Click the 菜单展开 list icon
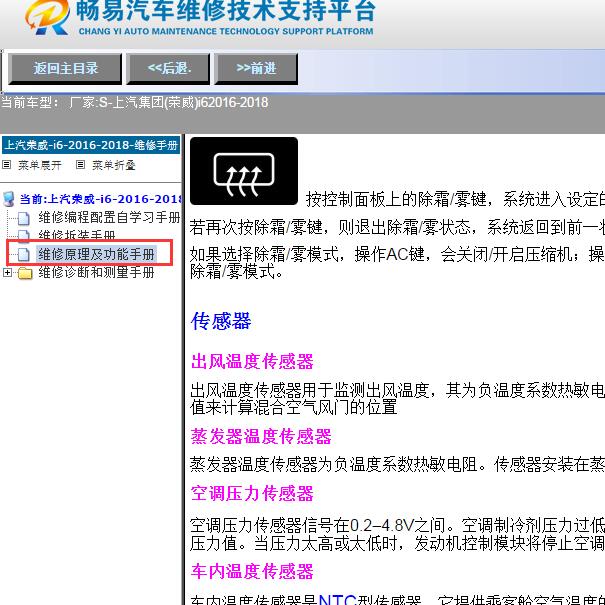This screenshot has height=605, width=605. (6, 165)
